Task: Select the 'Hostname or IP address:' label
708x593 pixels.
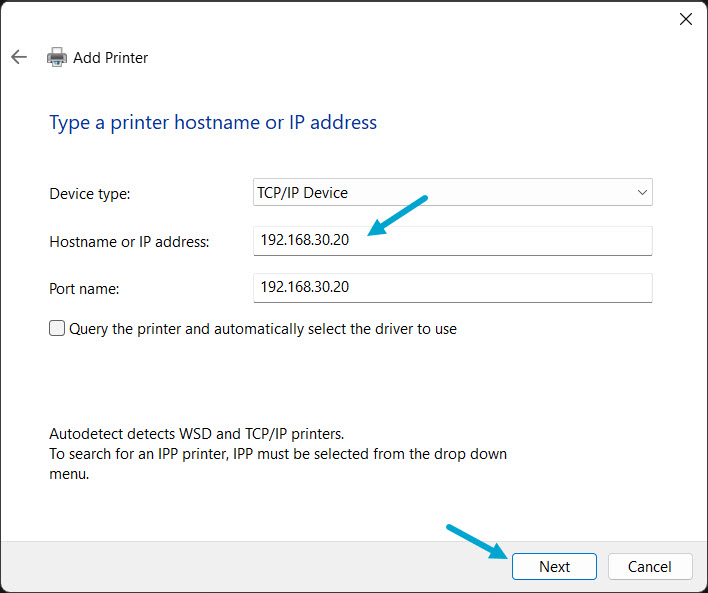Action: (129, 242)
